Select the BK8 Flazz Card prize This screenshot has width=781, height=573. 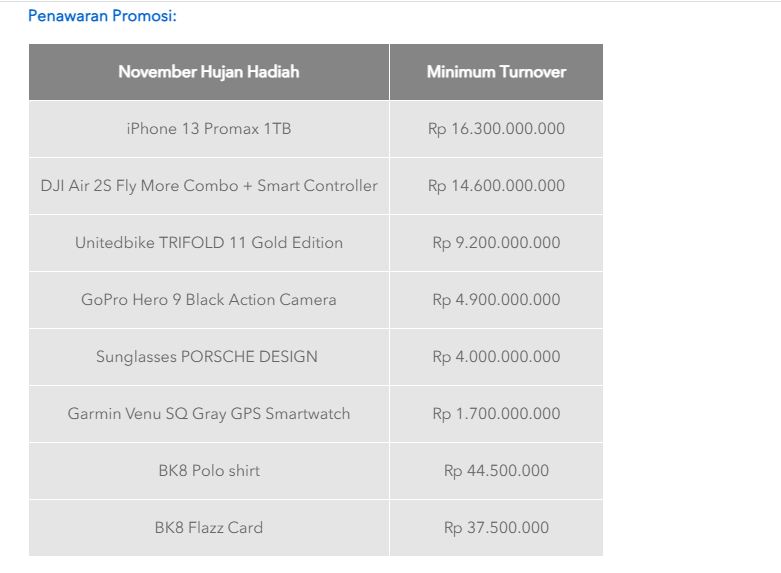pos(209,528)
